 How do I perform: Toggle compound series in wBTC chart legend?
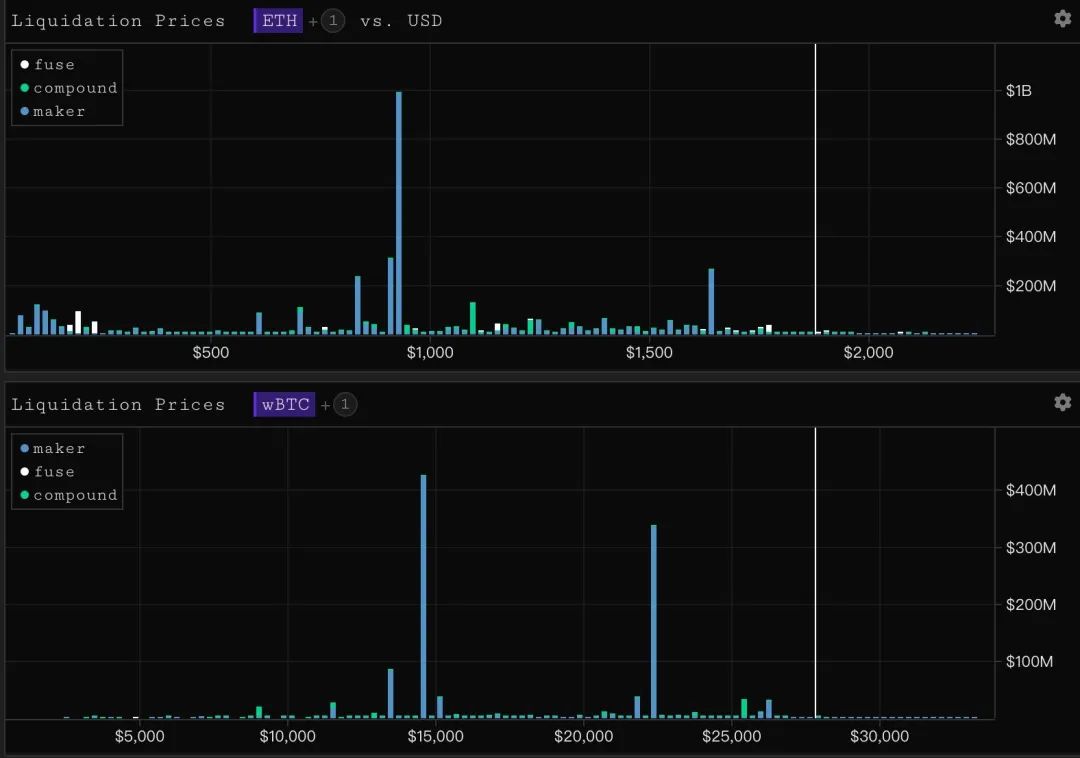click(x=69, y=495)
